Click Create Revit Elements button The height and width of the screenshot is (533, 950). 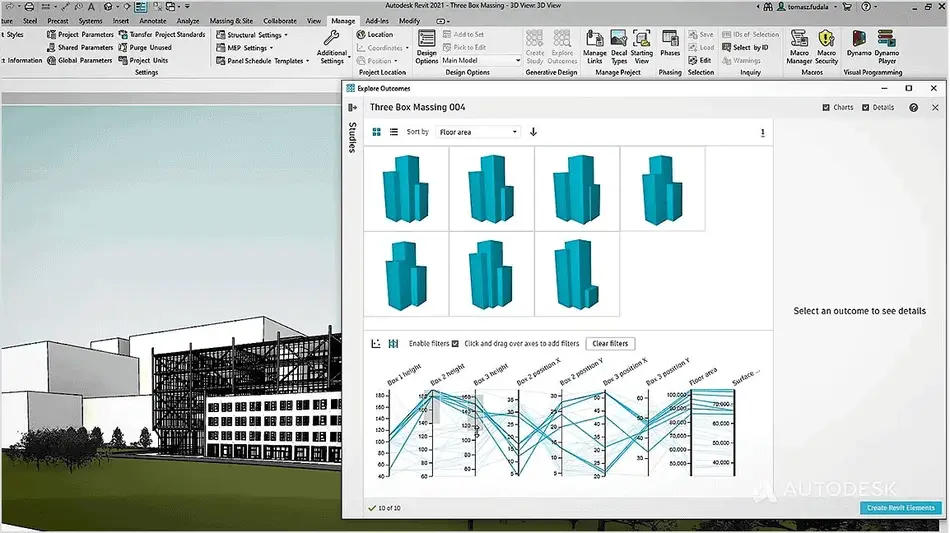click(900, 508)
